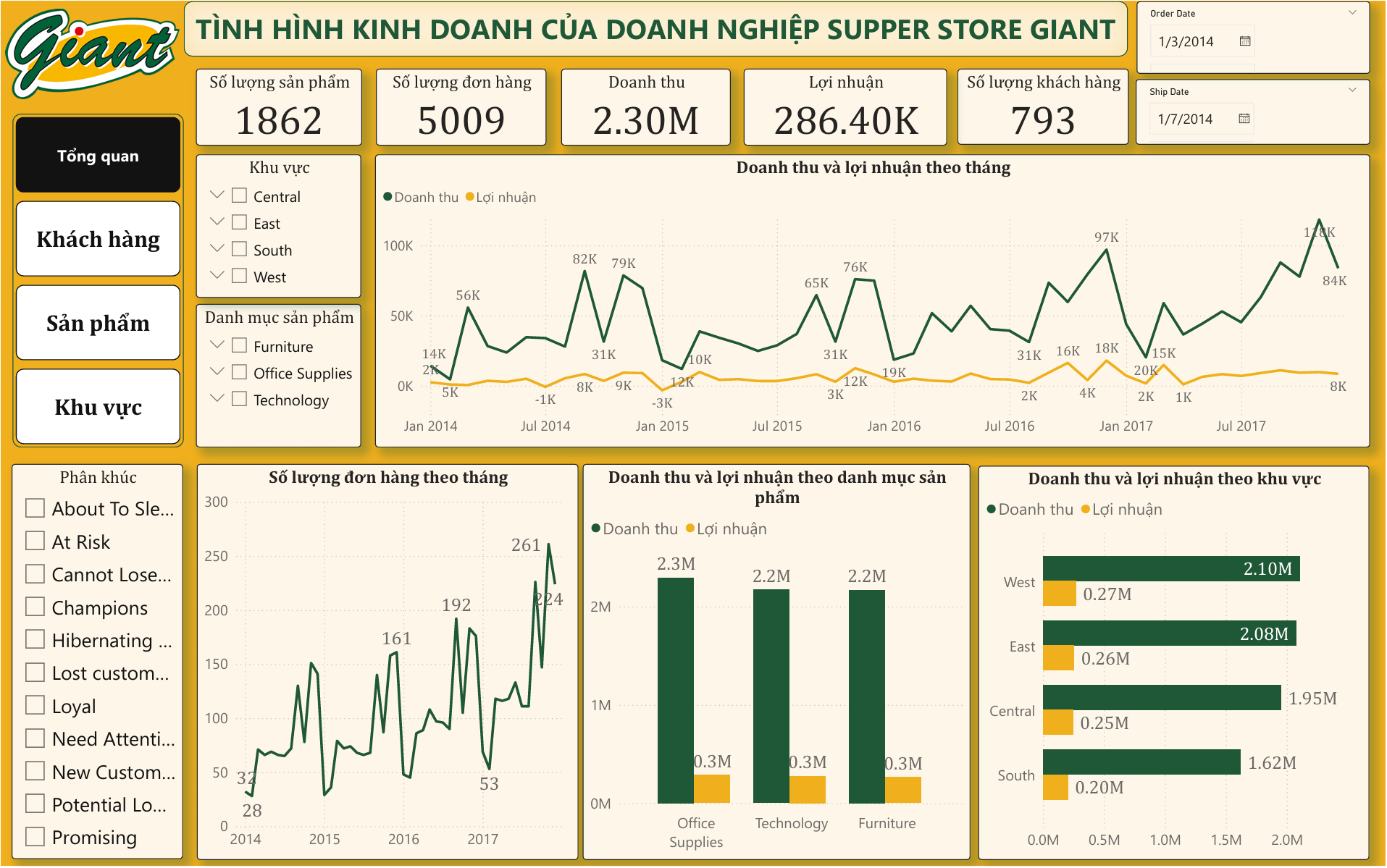Open the Tổng quan page
The image size is (1387, 868).
pyautogui.click(x=98, y=155)
